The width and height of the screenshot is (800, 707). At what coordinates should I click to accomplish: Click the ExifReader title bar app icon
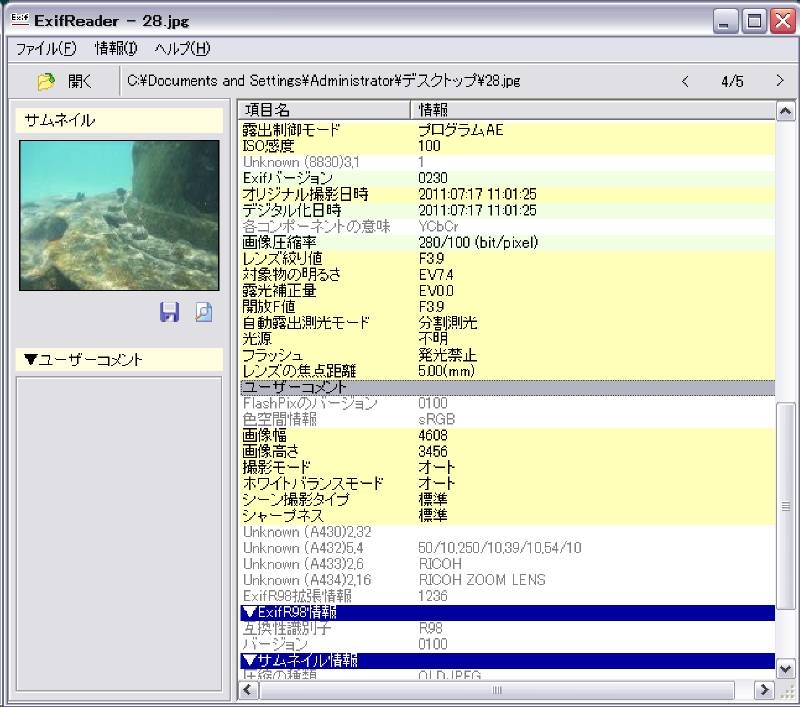coord(18,20)
